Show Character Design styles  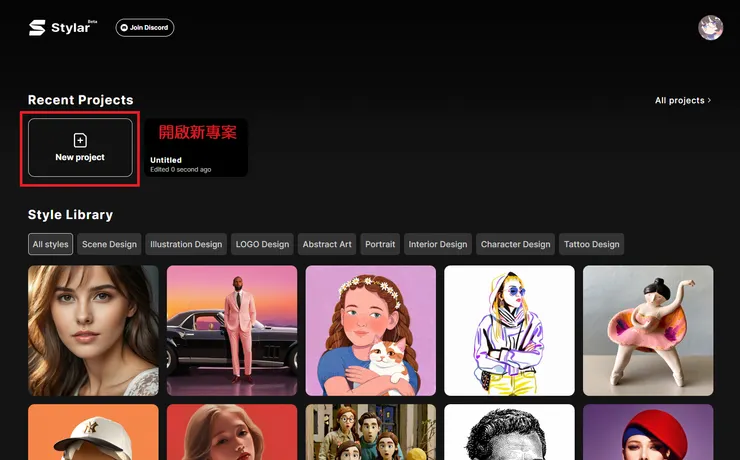(515, 244)
